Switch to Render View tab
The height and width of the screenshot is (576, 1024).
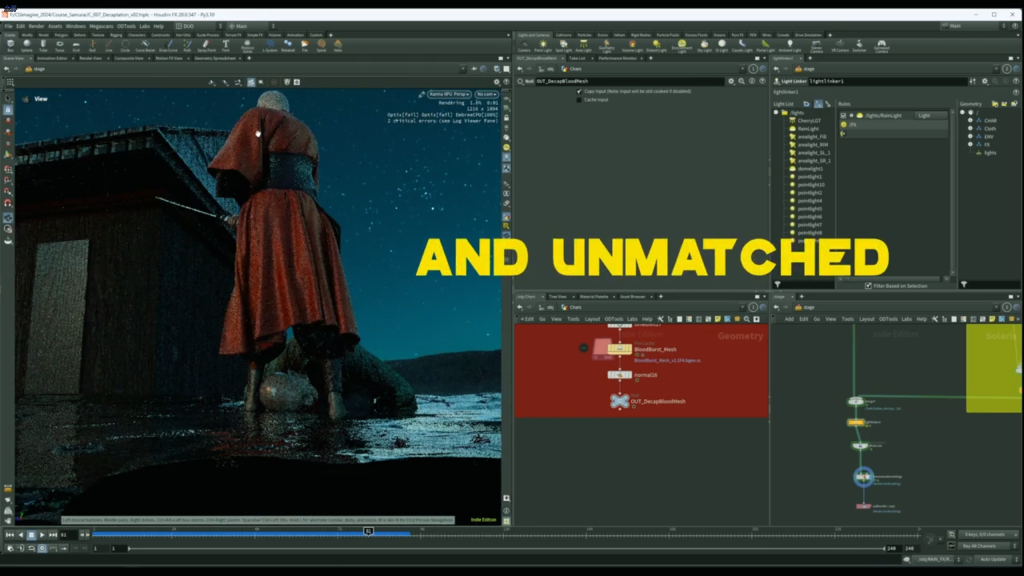click(x=90, y=58)
